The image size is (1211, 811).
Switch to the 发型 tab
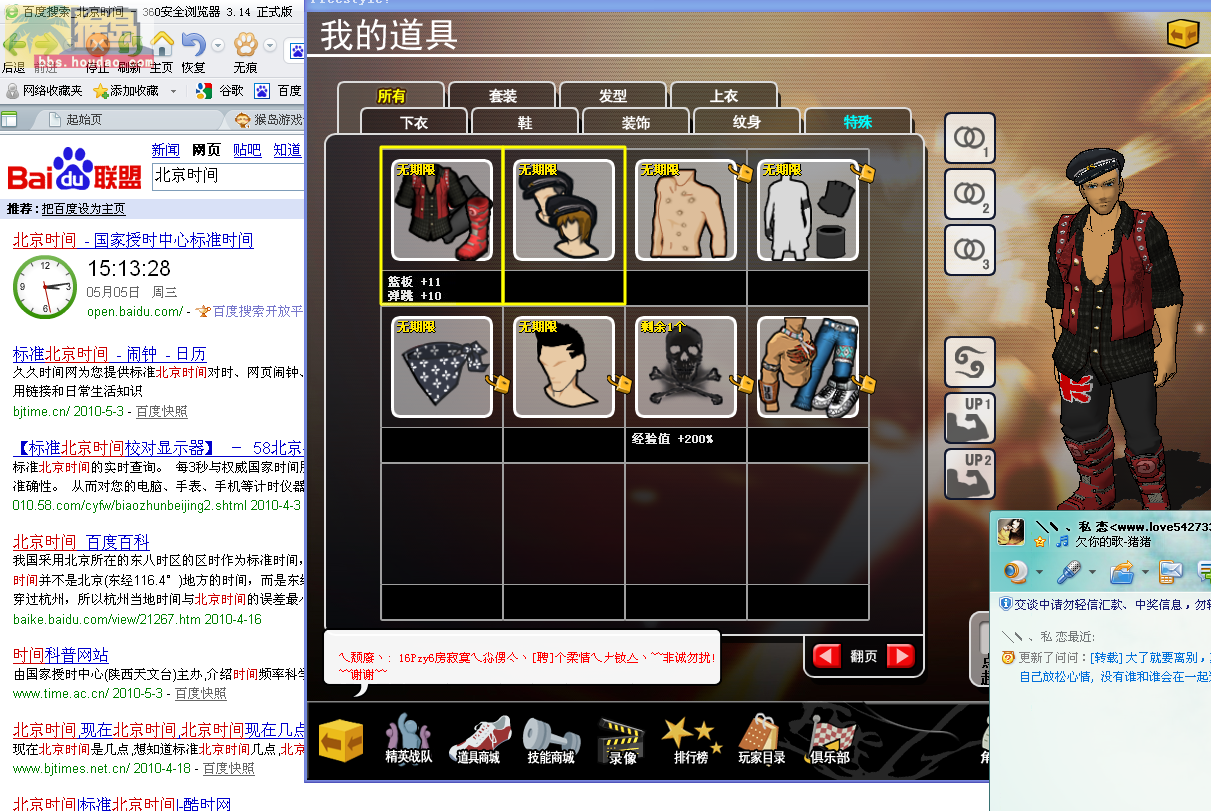(613, 96)
